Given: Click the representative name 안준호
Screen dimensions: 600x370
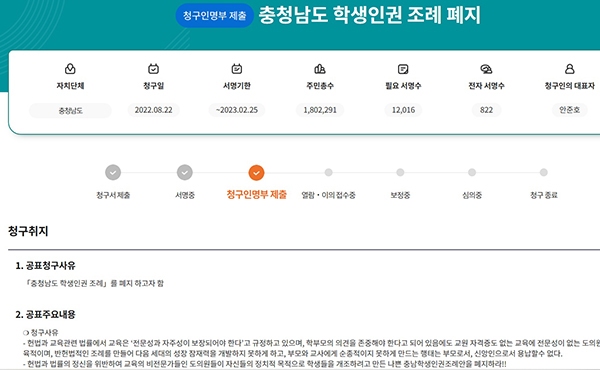Looking at the screenshot, I should pos(570,110).
